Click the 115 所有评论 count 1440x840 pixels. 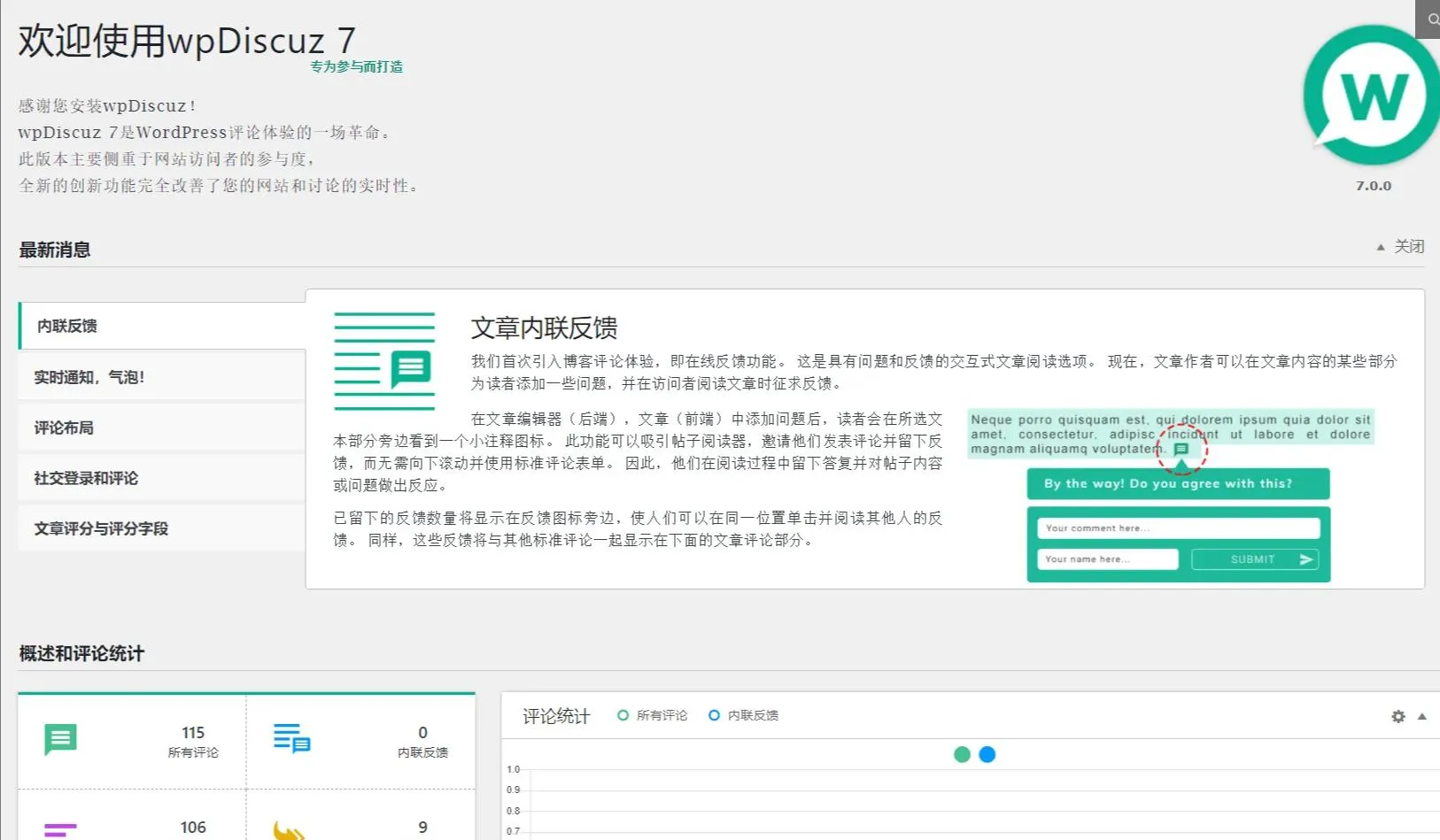pyautogui.click(x=193, y=742)
